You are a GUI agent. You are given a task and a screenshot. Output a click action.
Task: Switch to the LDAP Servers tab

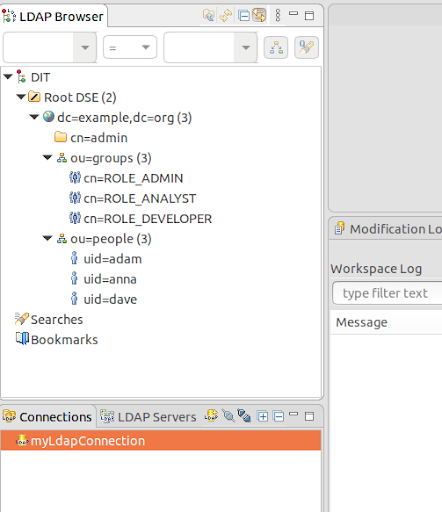[x=148, y=417]
